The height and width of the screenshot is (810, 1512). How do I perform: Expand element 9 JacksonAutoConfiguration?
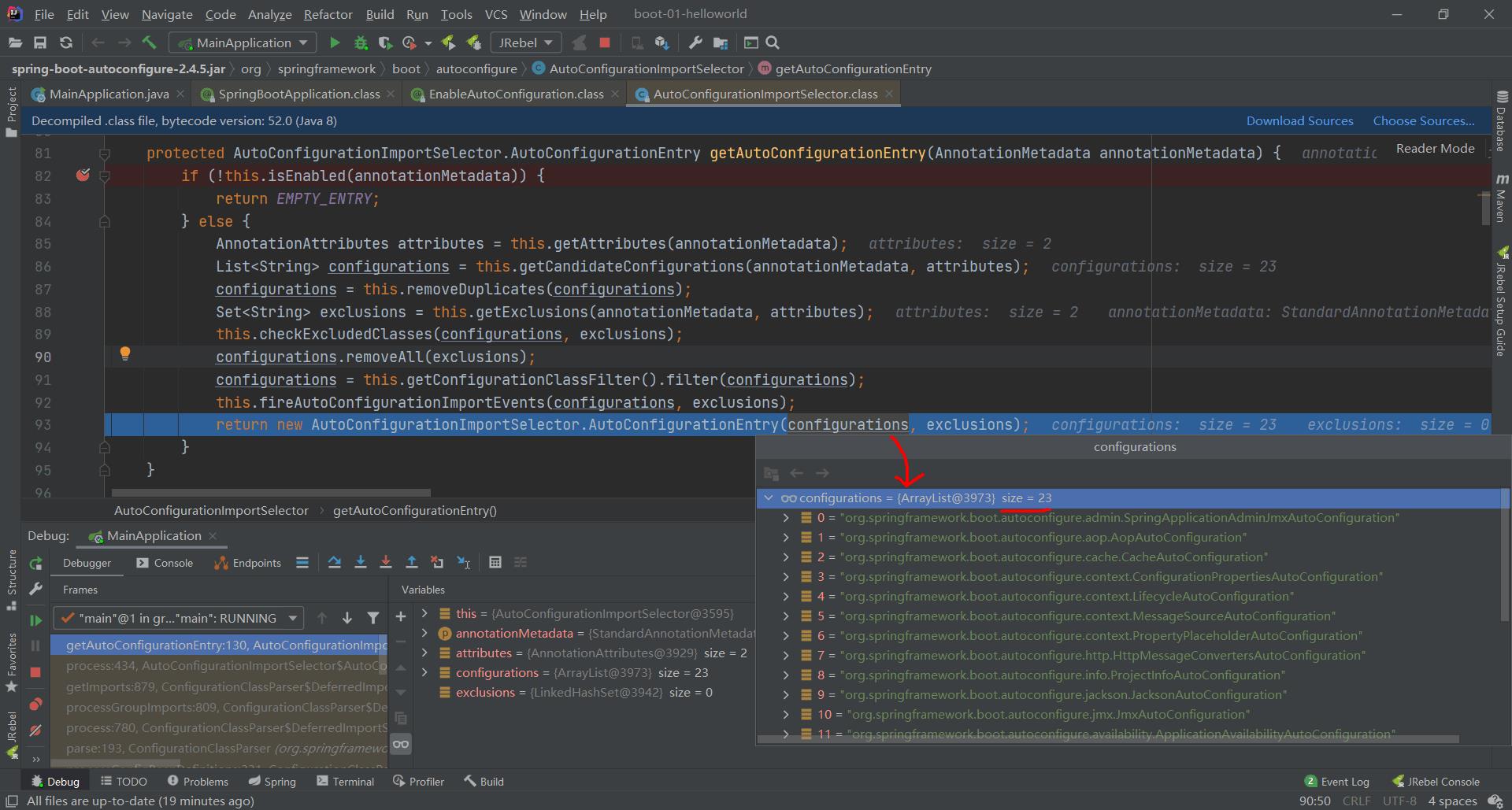point(785,694)
